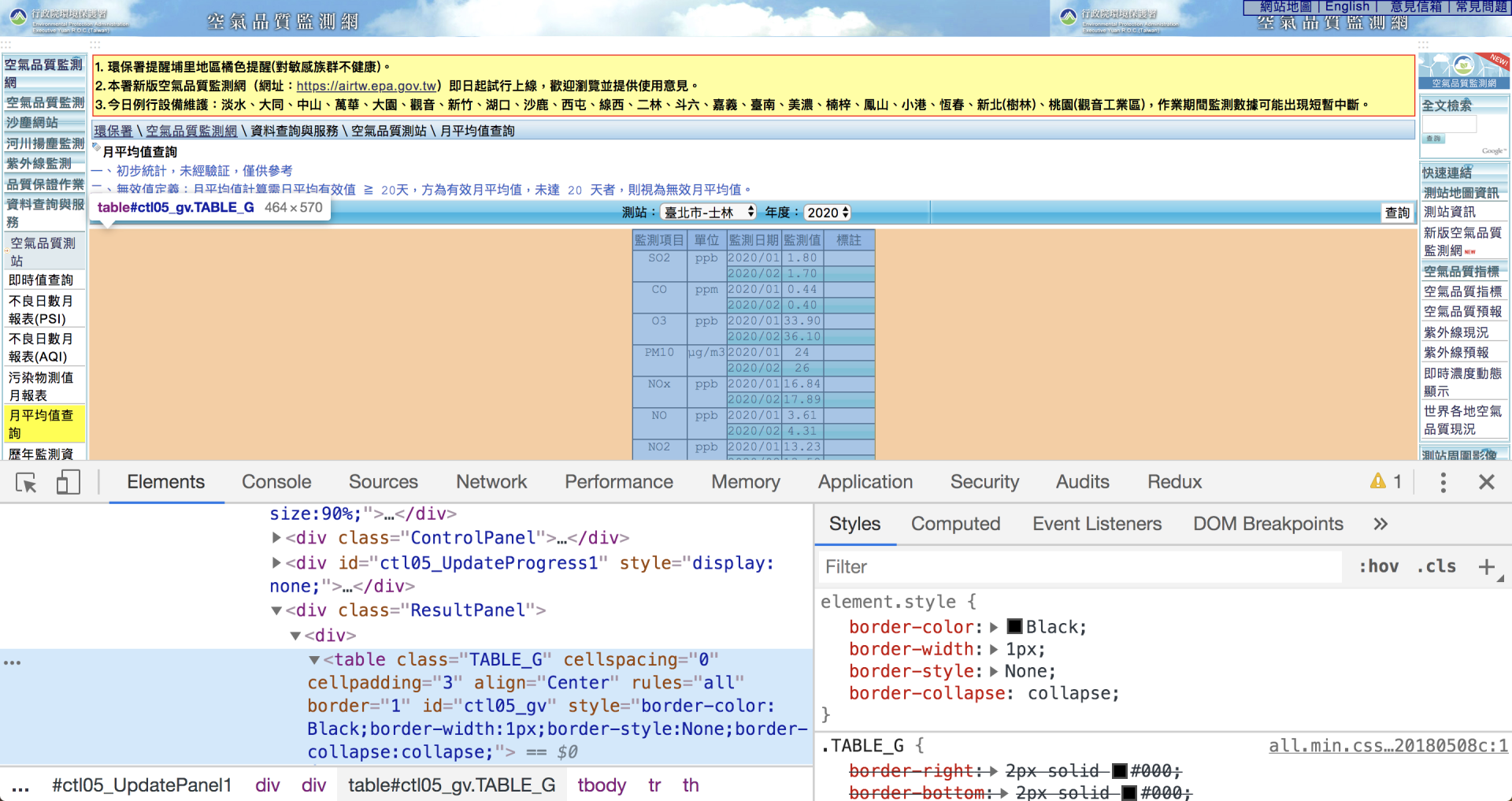Click the border-bottom #000 color swatch
The image size is (1512, 801).
pos(1130,792)
